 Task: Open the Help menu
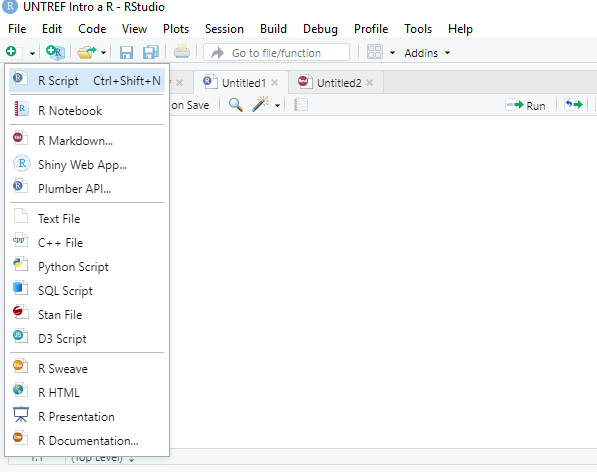pos(460,29)
